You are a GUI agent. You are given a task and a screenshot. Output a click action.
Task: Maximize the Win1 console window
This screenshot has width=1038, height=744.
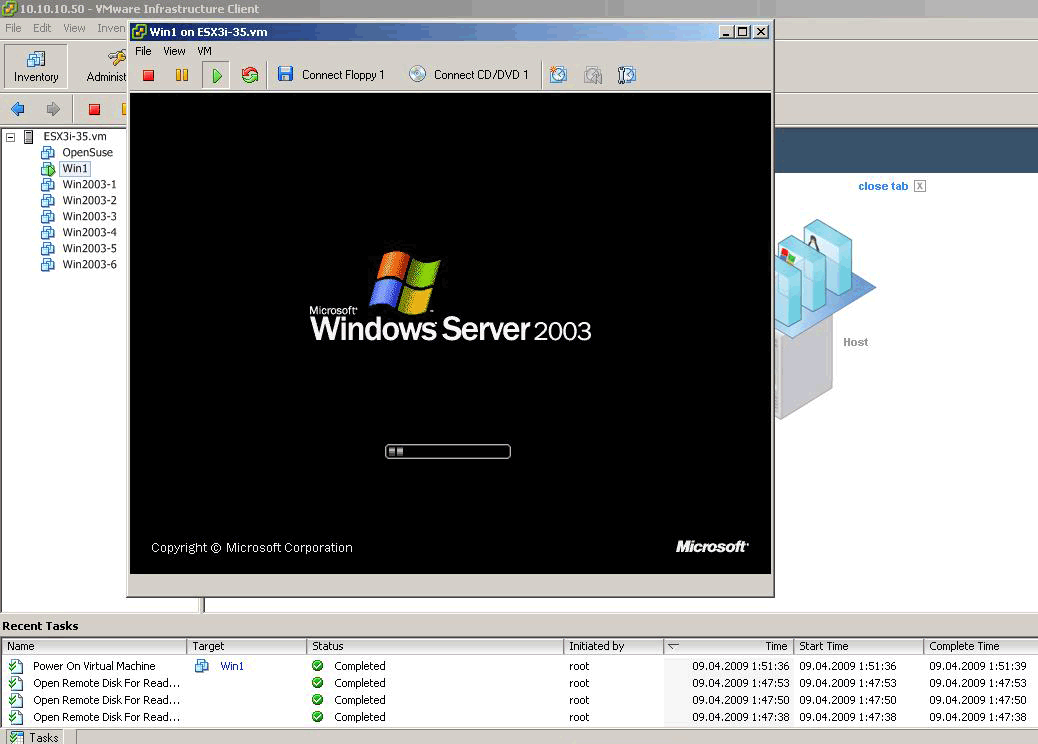coord(743,32)
